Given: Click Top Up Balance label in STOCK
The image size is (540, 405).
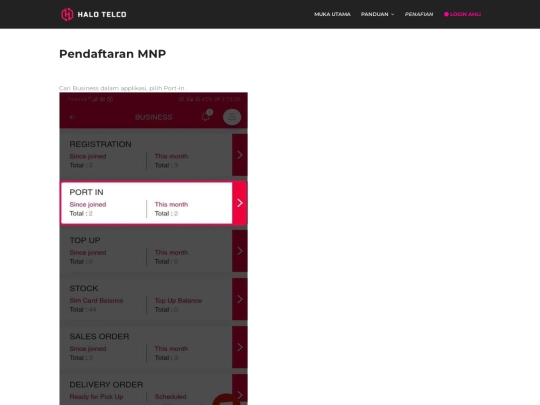Looking at the screenshot, I should coord(178,301).
